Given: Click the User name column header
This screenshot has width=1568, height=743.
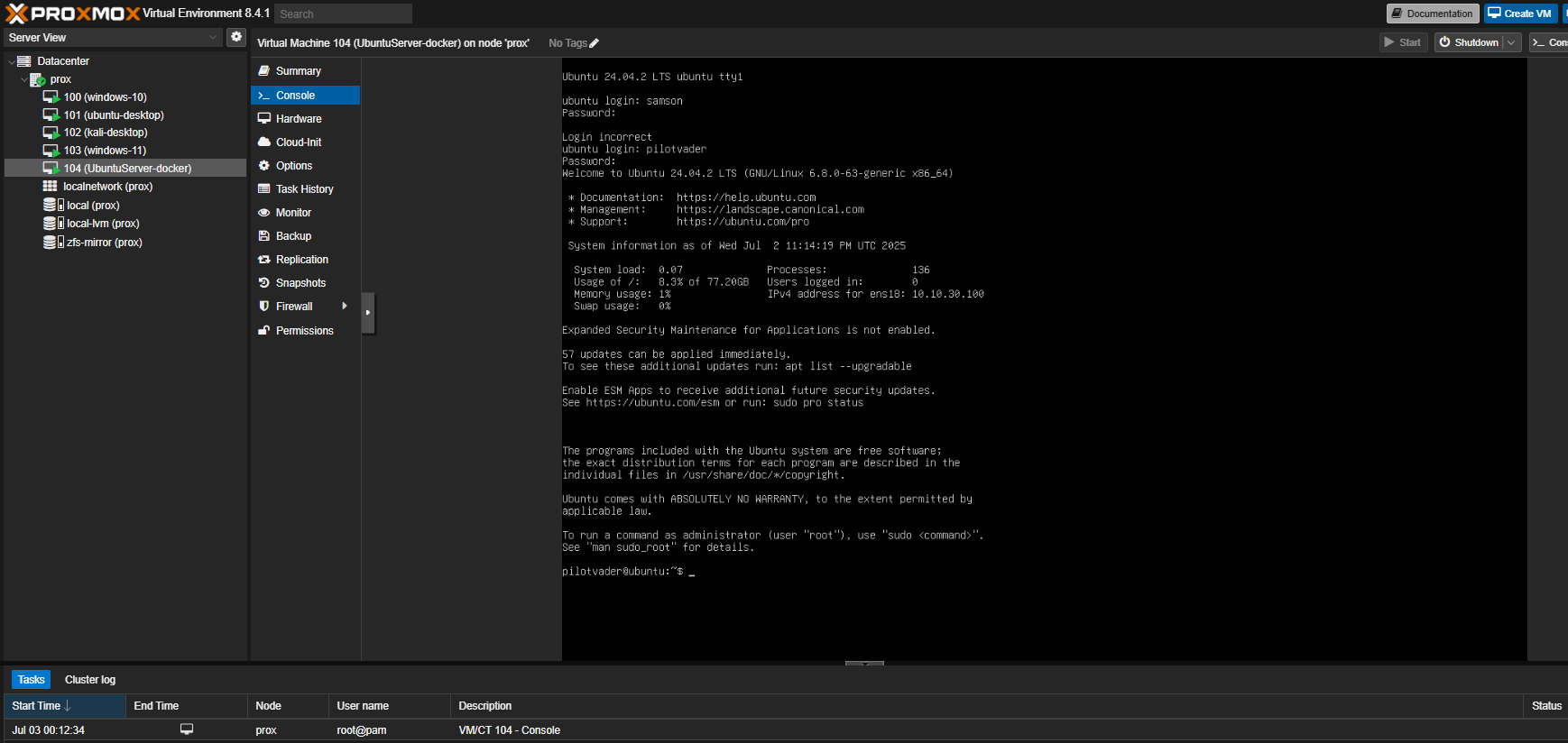Looking at the screenshot, I should (390, 706).
